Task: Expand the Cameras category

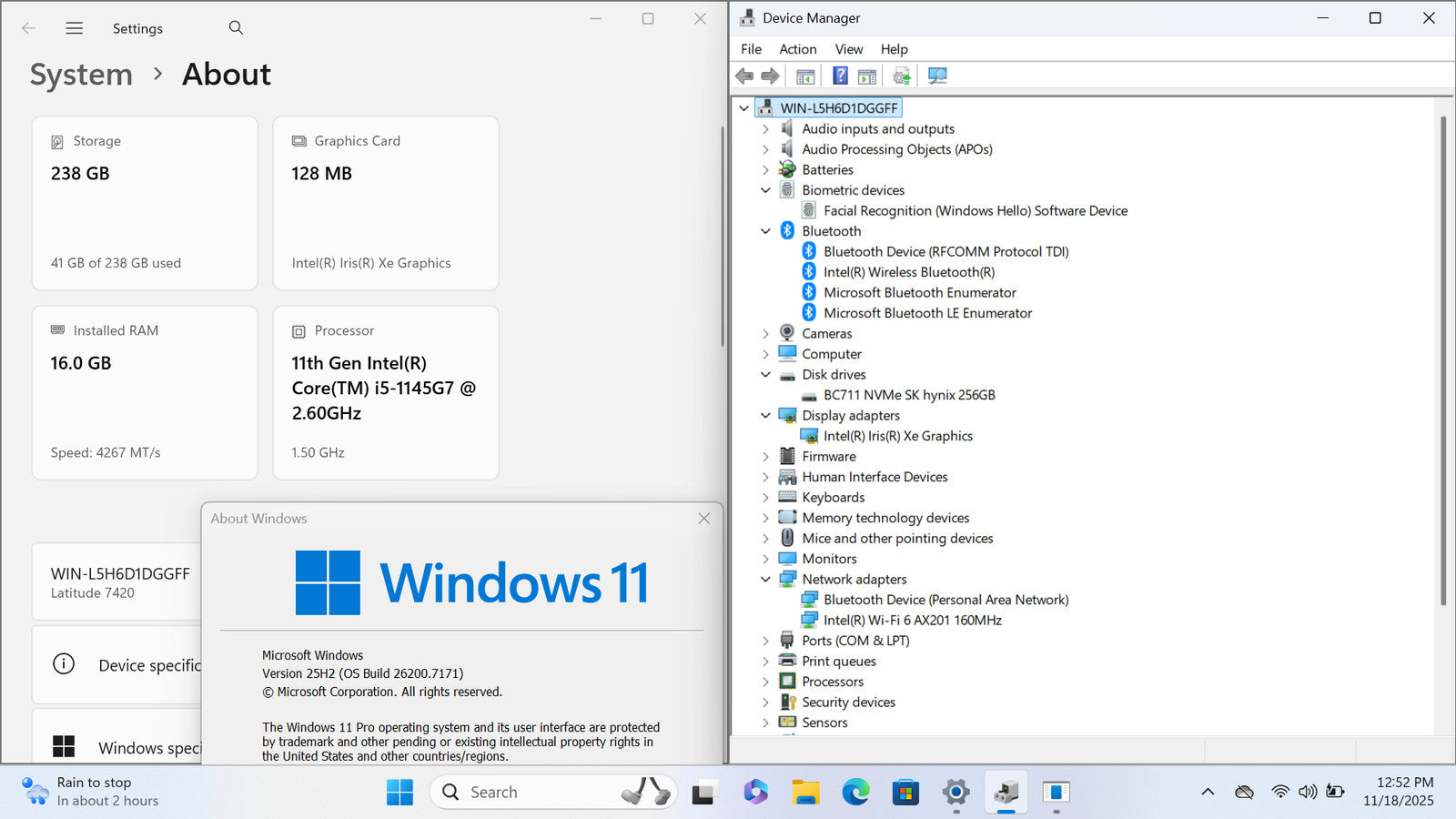Action: tap(765, 334)
